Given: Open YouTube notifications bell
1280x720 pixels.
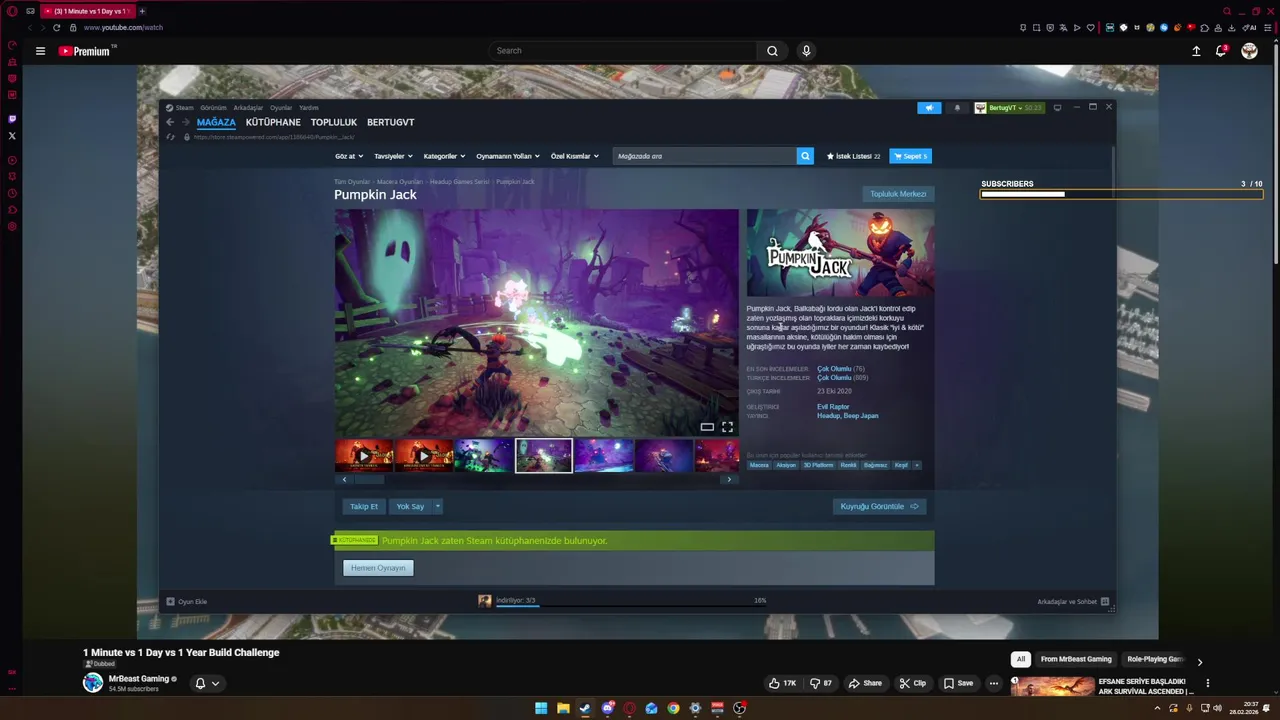Looking at the screenshot, I should (1221, 51).
